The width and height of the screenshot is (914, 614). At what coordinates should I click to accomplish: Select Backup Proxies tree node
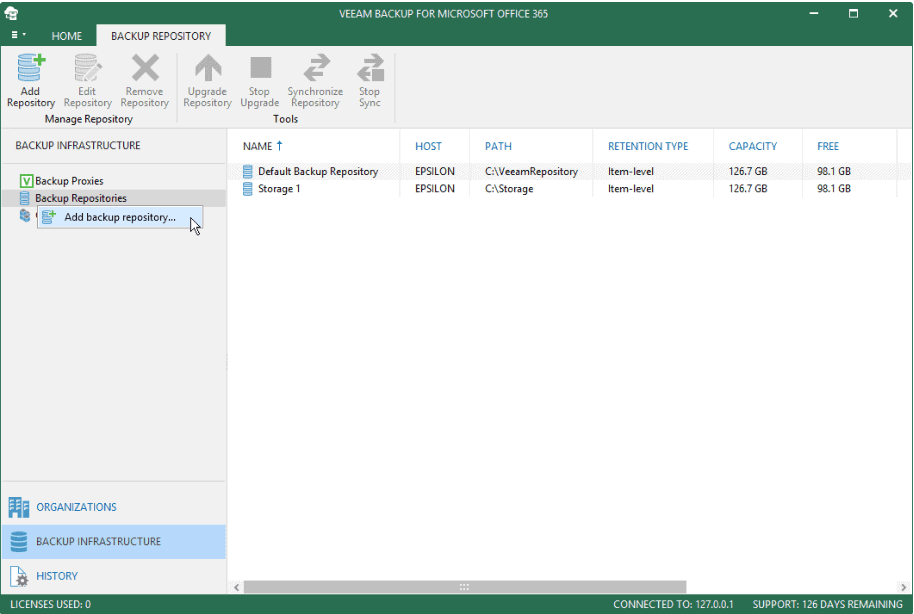(x=69, y=181)
